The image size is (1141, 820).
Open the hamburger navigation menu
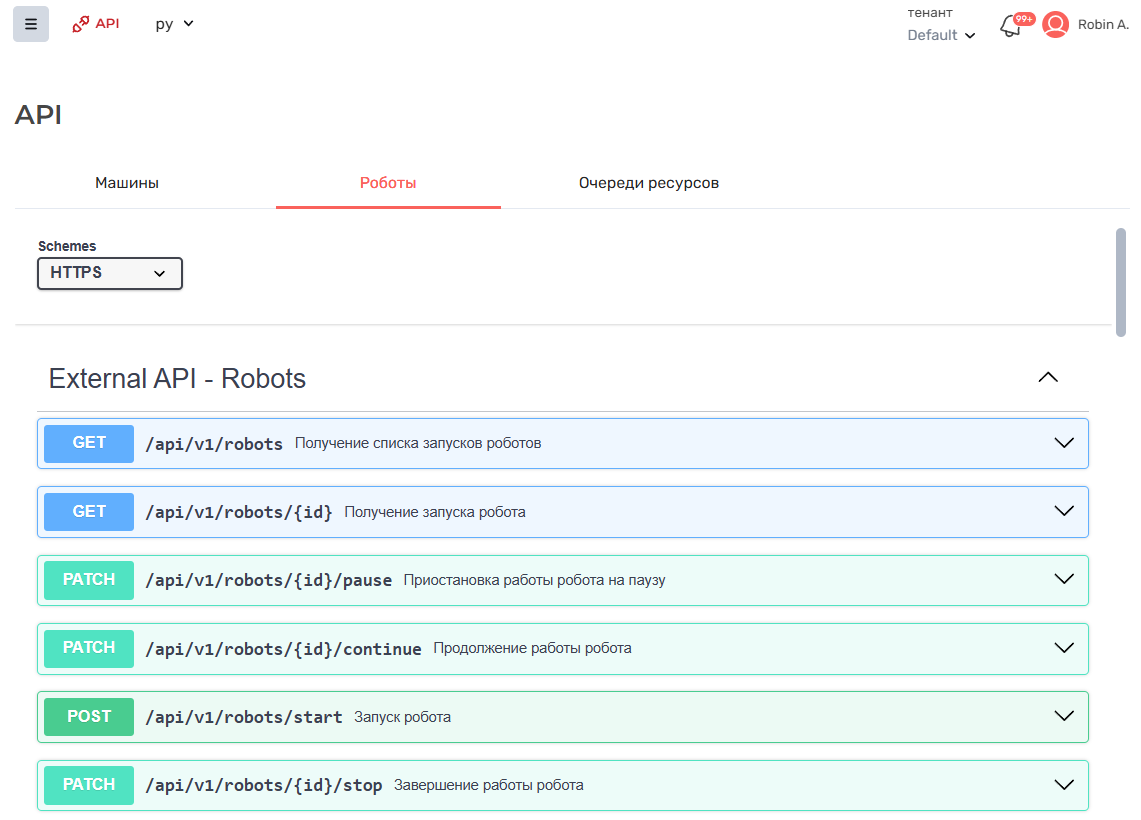coord(31,24)
